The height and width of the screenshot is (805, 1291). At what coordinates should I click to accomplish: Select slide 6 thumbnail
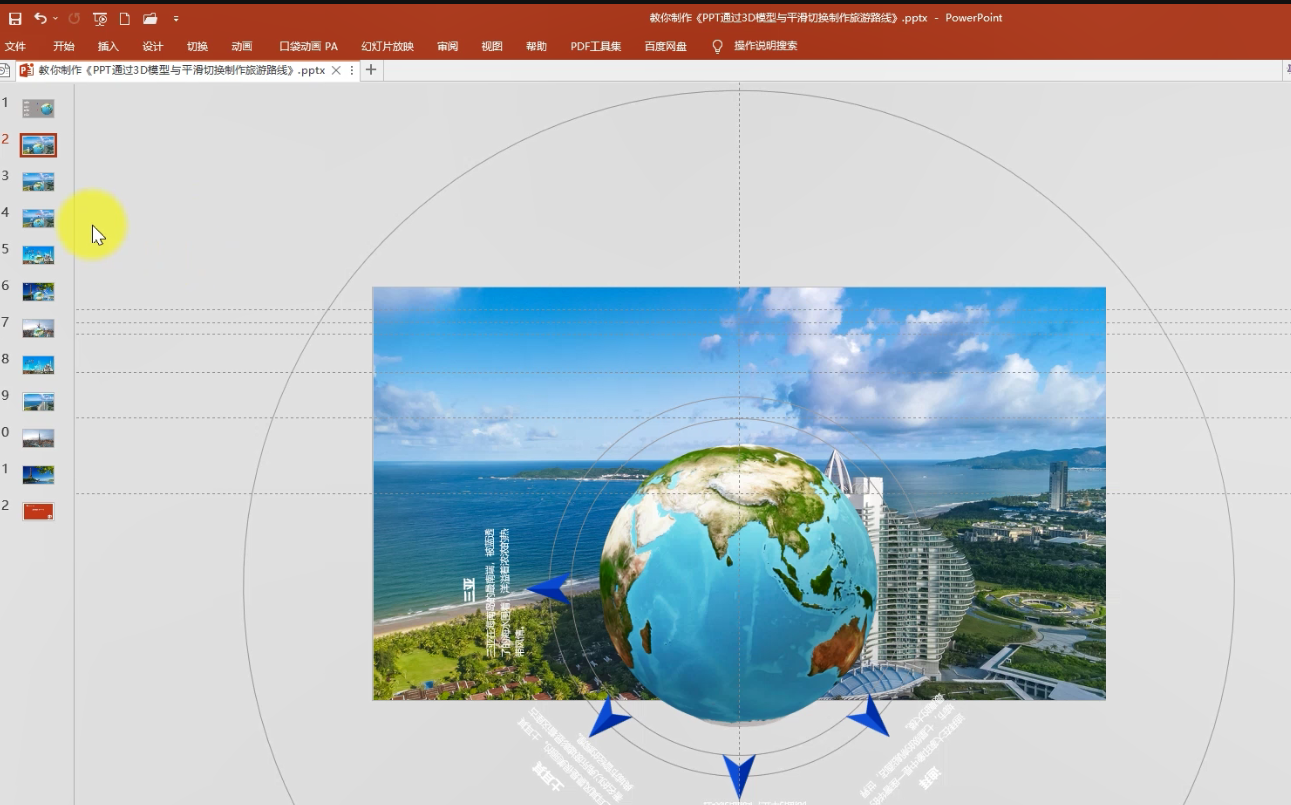tap(38, 291)
